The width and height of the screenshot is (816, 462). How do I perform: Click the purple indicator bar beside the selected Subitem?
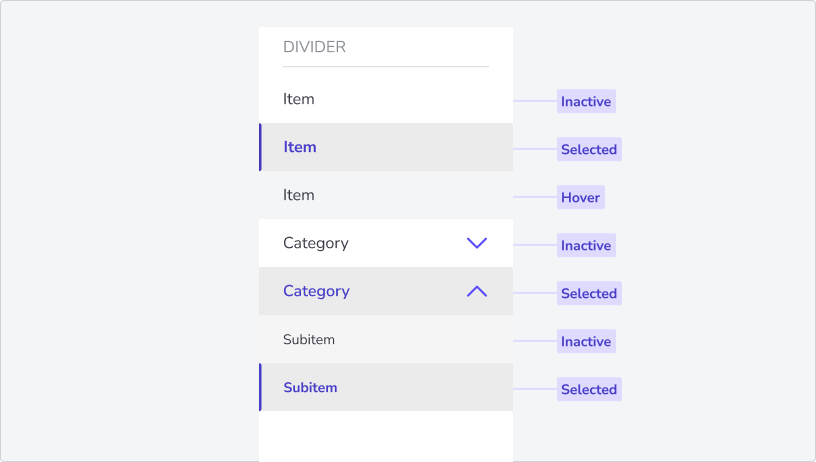coord(260,387)
